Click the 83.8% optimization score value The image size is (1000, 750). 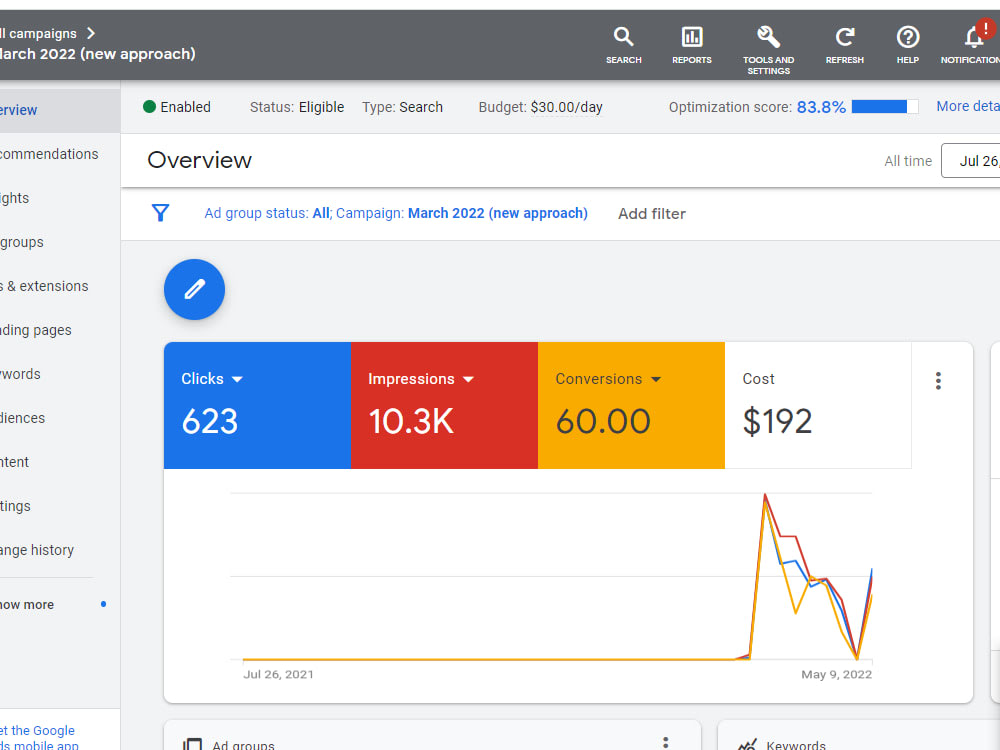click(x=821, y=107)
